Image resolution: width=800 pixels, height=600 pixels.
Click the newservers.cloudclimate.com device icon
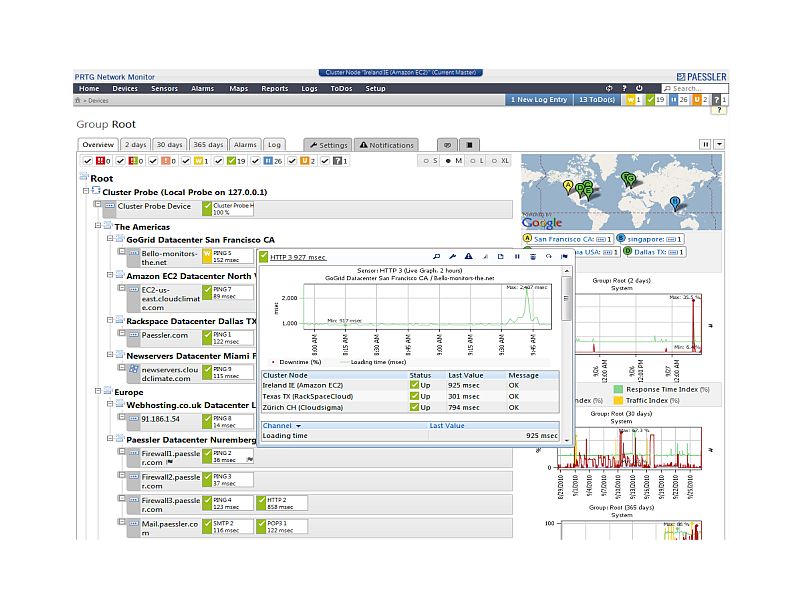[x=133, y=368]
